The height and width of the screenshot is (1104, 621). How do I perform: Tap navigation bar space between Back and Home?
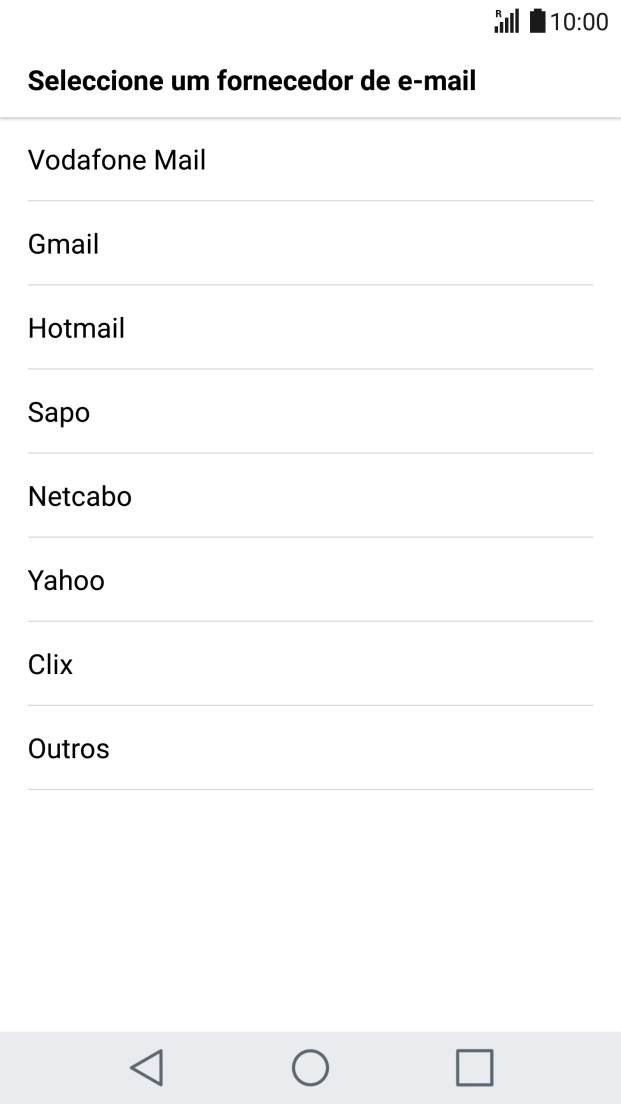[228, 1067]
